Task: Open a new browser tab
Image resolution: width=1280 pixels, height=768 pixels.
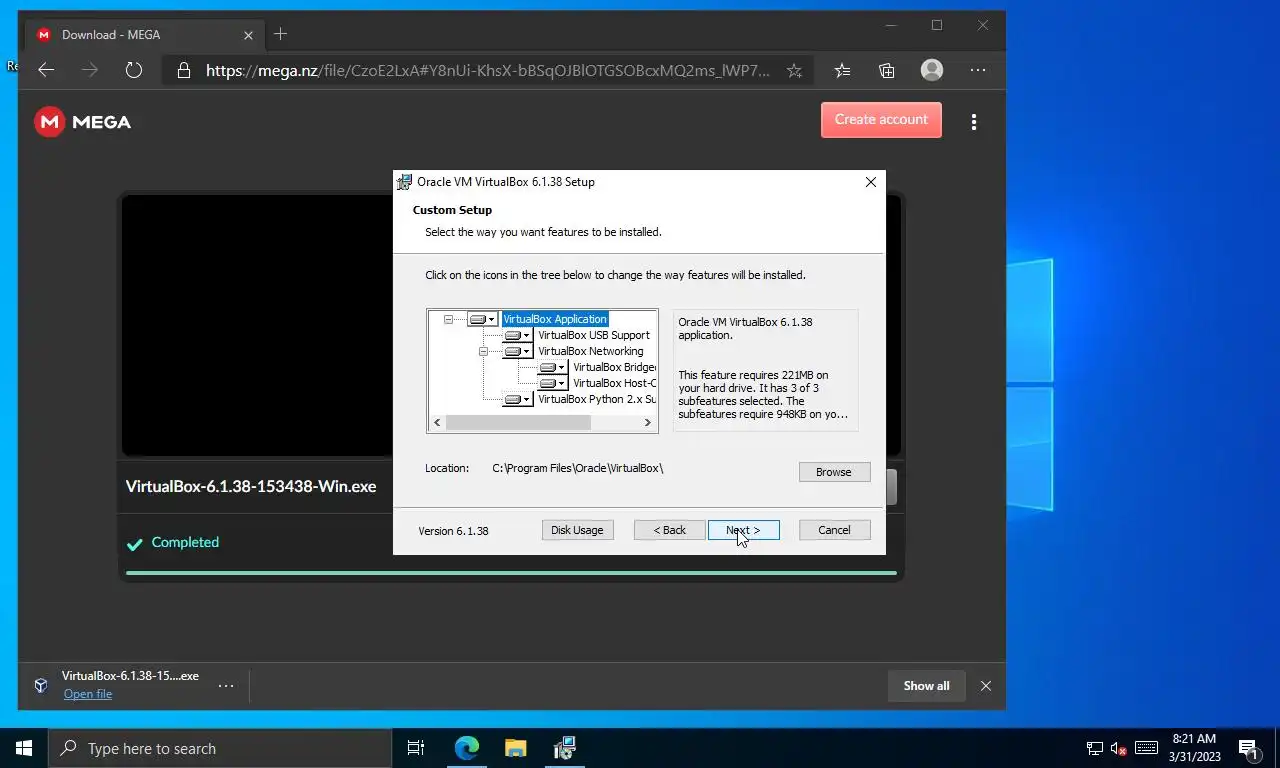Action: click(281, 34)
